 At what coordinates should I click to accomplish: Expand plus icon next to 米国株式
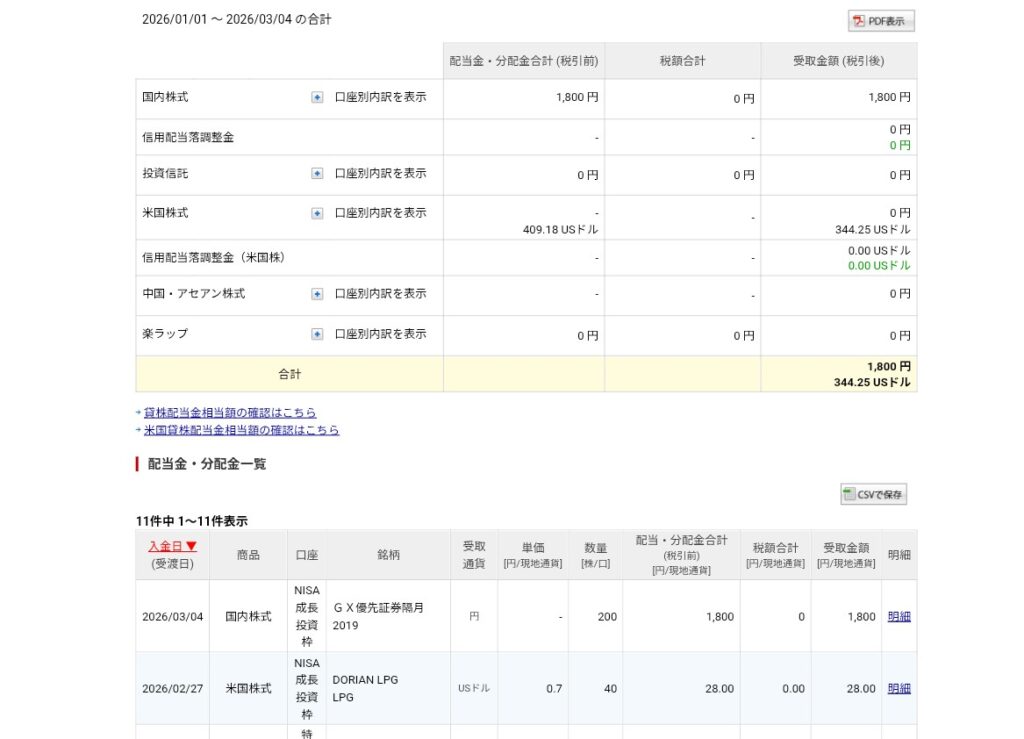coord(317,213)
